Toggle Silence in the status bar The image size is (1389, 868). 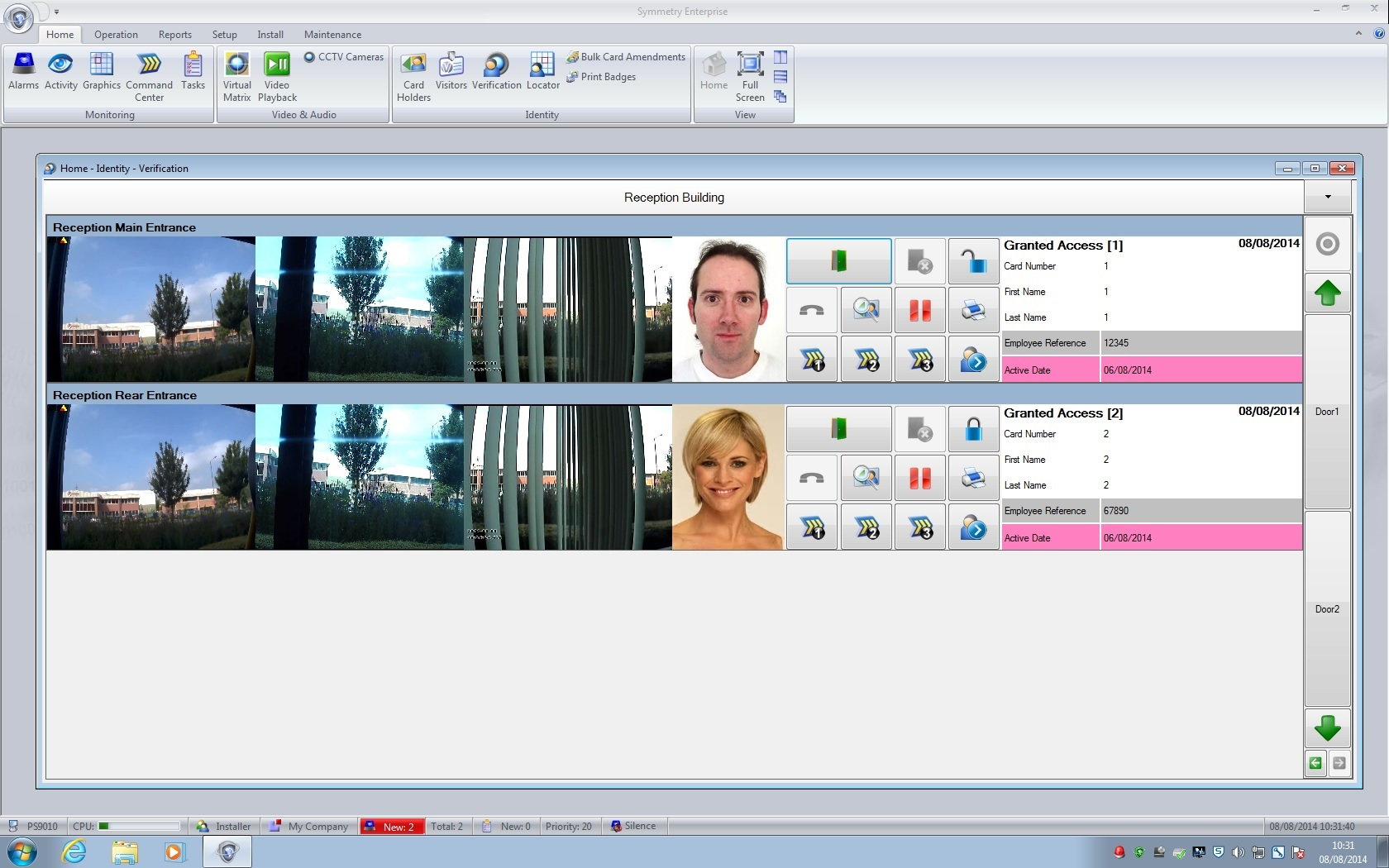tap(633, 826)
